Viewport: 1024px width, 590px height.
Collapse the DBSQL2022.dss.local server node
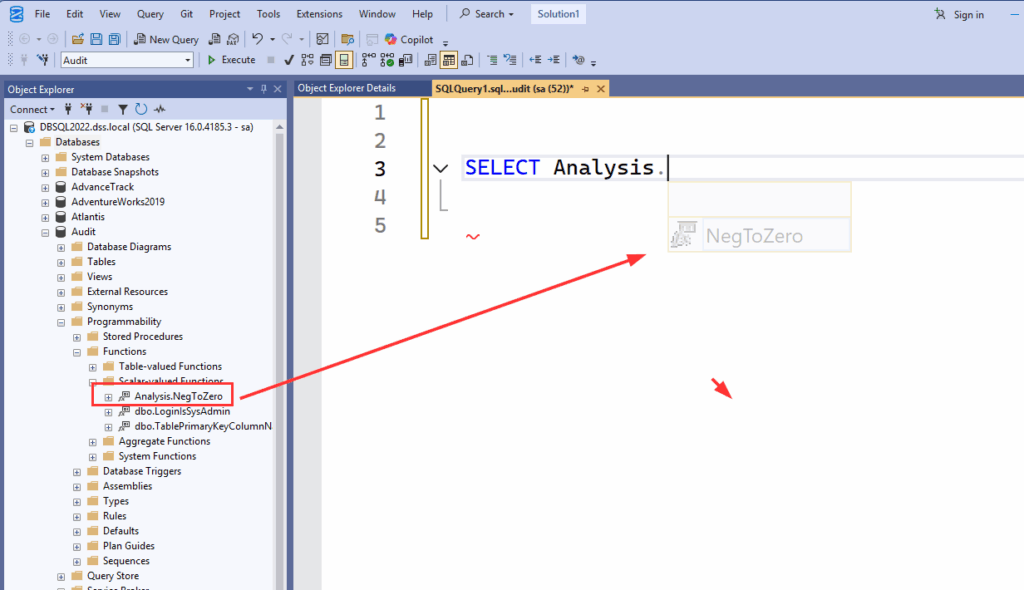(14, 127)
